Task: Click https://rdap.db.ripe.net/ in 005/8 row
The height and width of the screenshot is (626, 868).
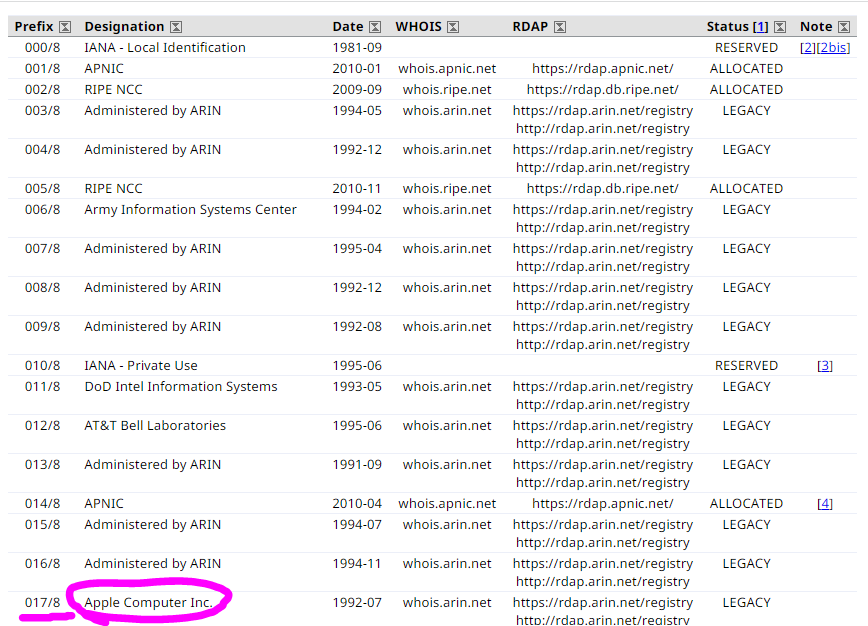Action: tap(603, 189)
